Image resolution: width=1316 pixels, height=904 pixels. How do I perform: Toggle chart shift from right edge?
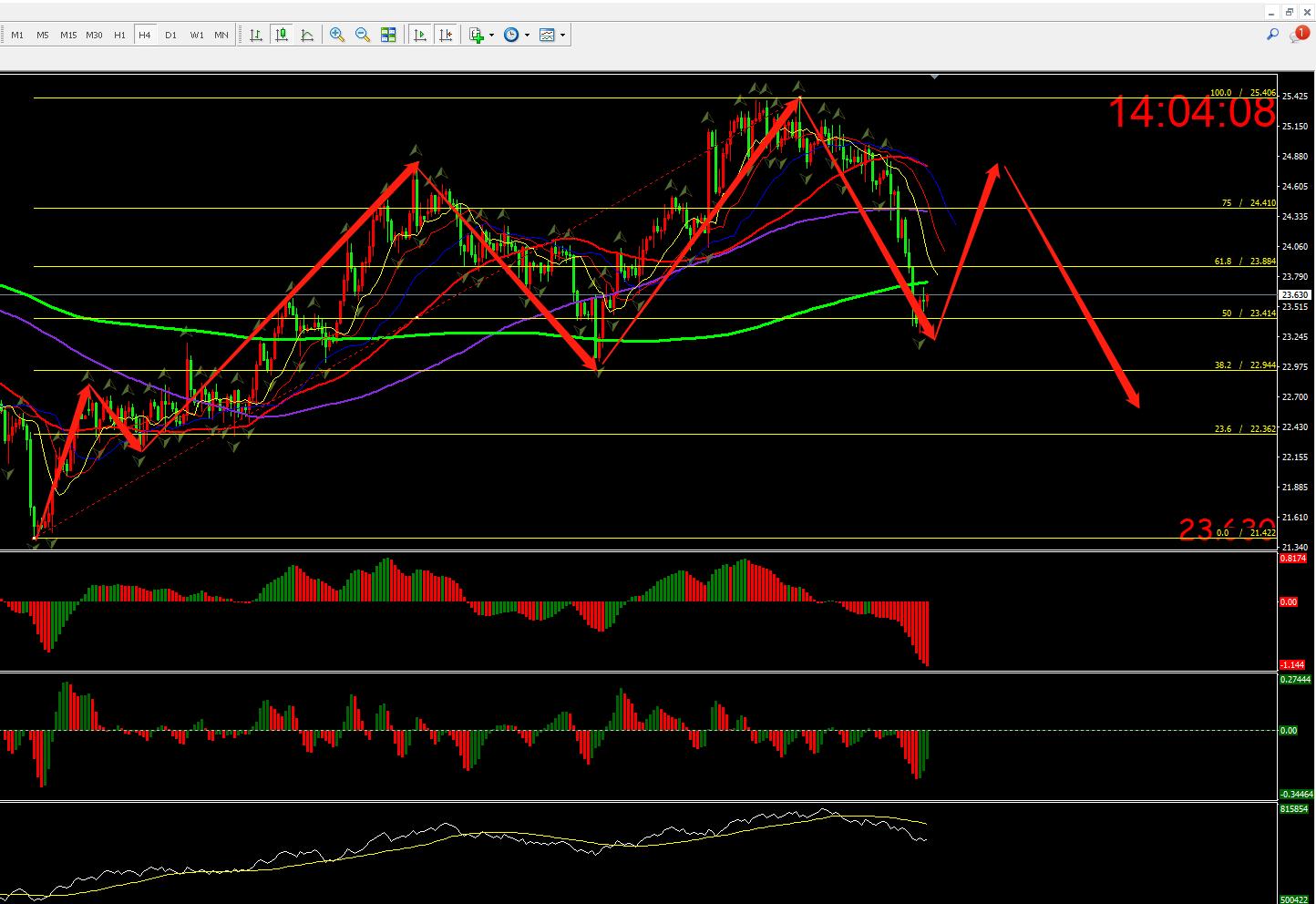click(446, 35)
